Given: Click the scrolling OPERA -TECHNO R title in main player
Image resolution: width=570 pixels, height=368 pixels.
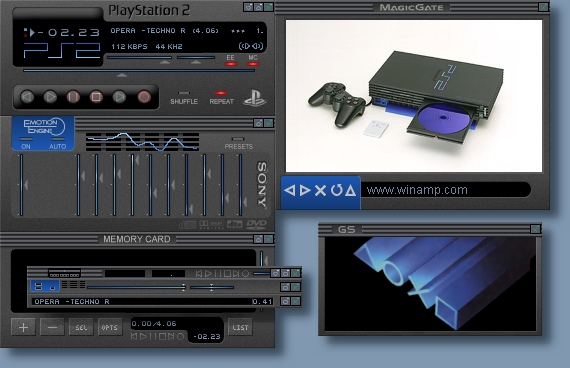Looking at the screenshot, I should pos(148,31).
